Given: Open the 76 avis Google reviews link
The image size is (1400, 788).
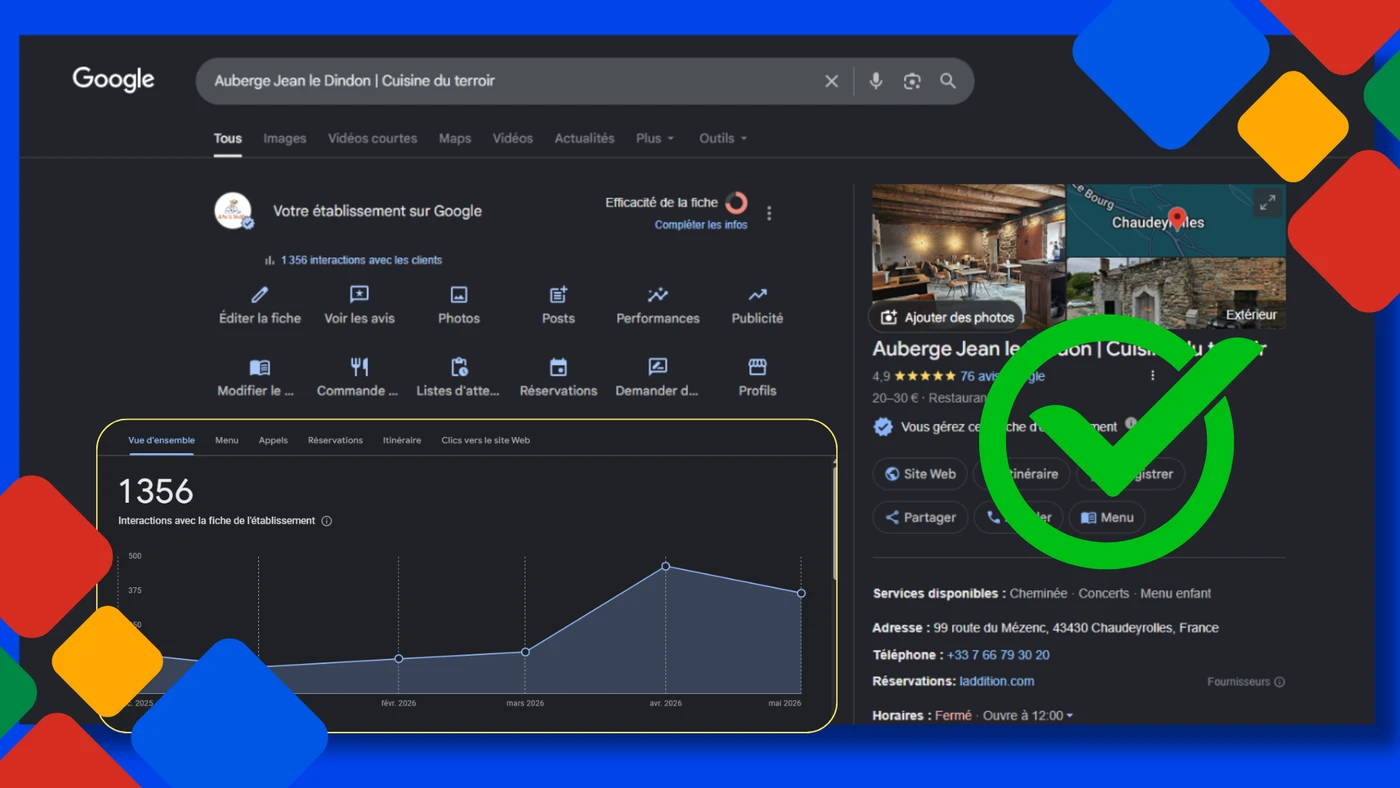Looking at the screenshot, I should pyautogui.click(x=1002, y=376).
